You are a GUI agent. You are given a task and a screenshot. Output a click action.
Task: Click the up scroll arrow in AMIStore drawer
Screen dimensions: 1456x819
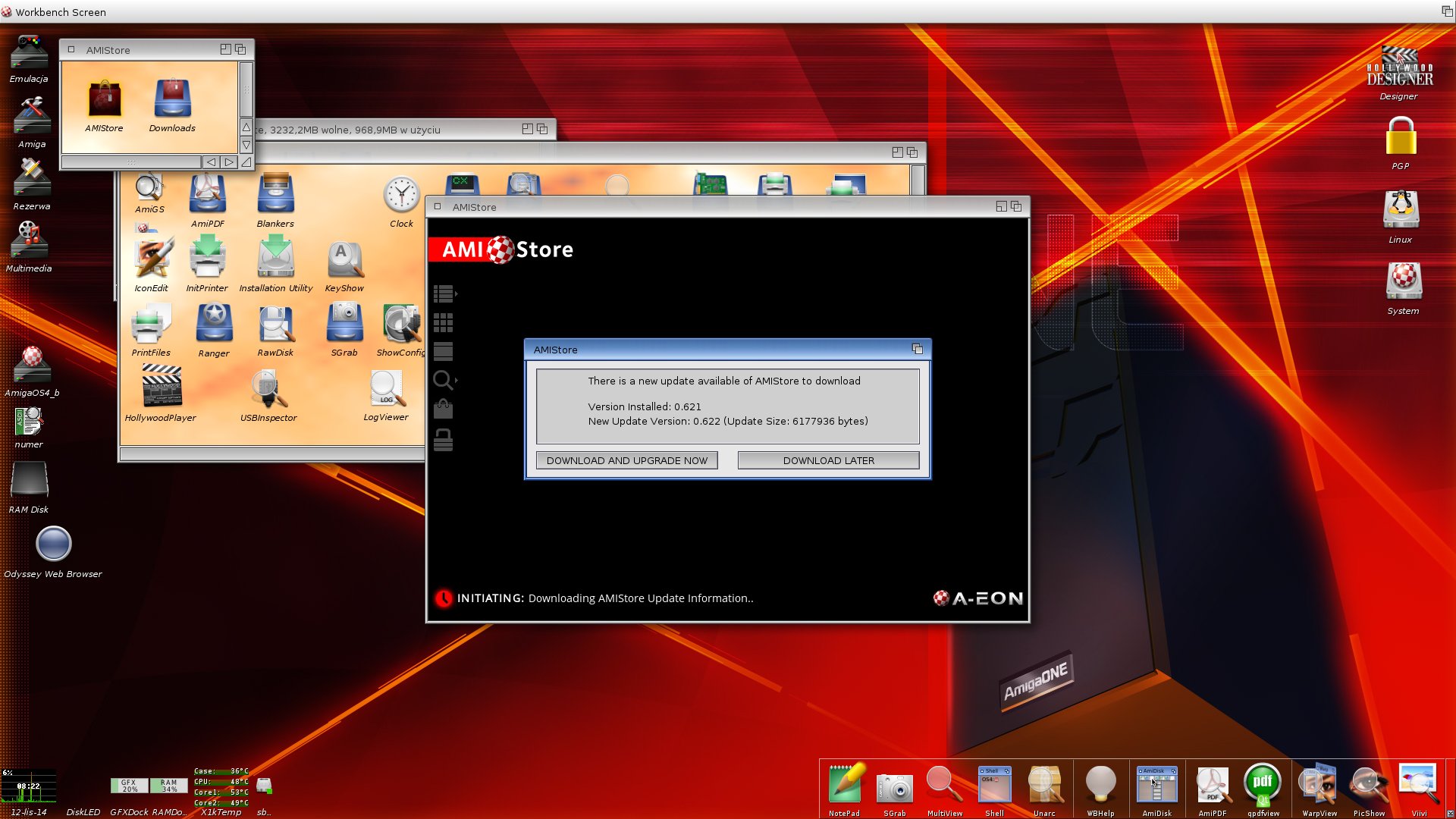tap(246, 127)
